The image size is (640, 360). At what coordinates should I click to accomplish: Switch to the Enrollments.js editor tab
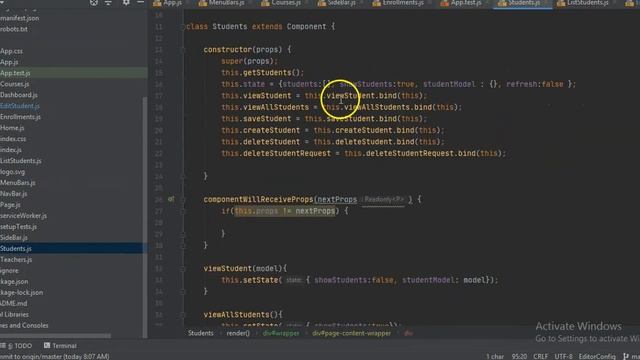tap(397, 3)
